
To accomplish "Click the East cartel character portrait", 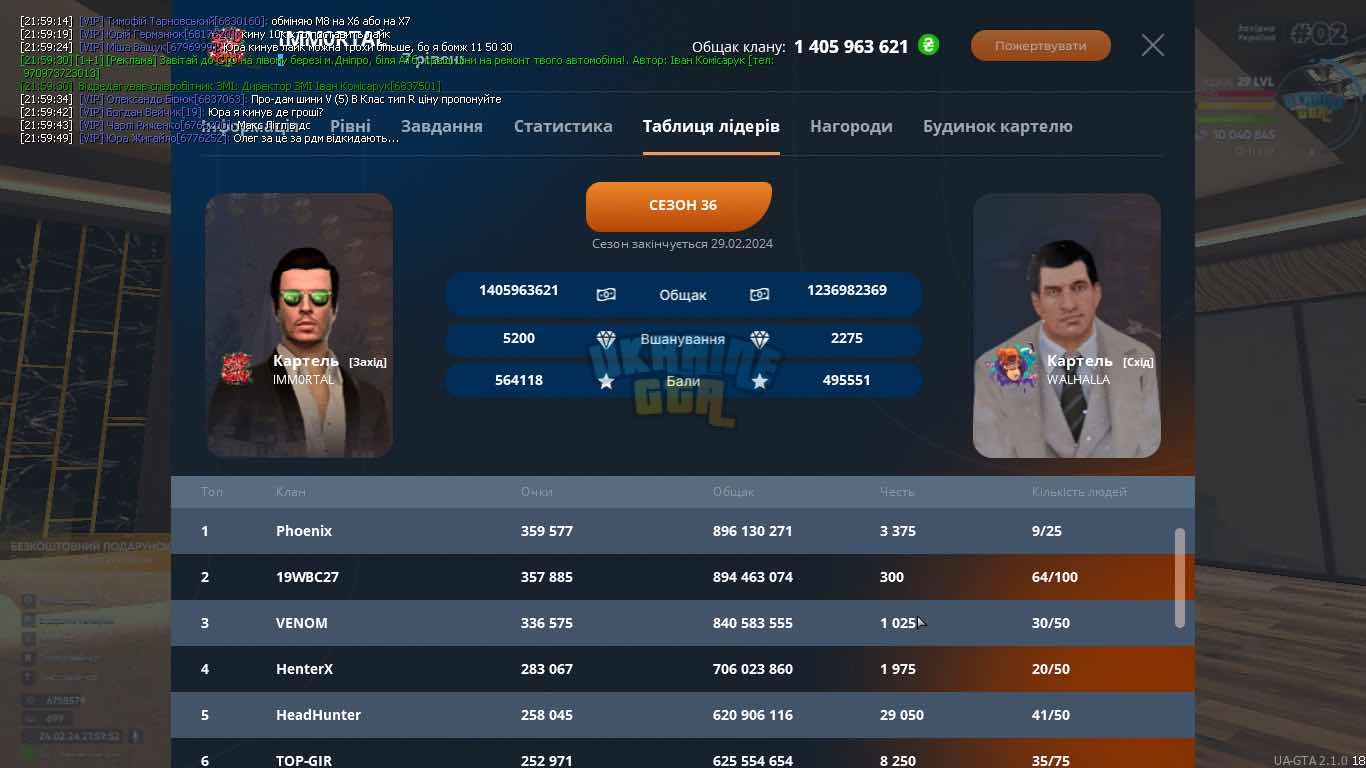I will pyautogui.click(x=1067, y=325).
